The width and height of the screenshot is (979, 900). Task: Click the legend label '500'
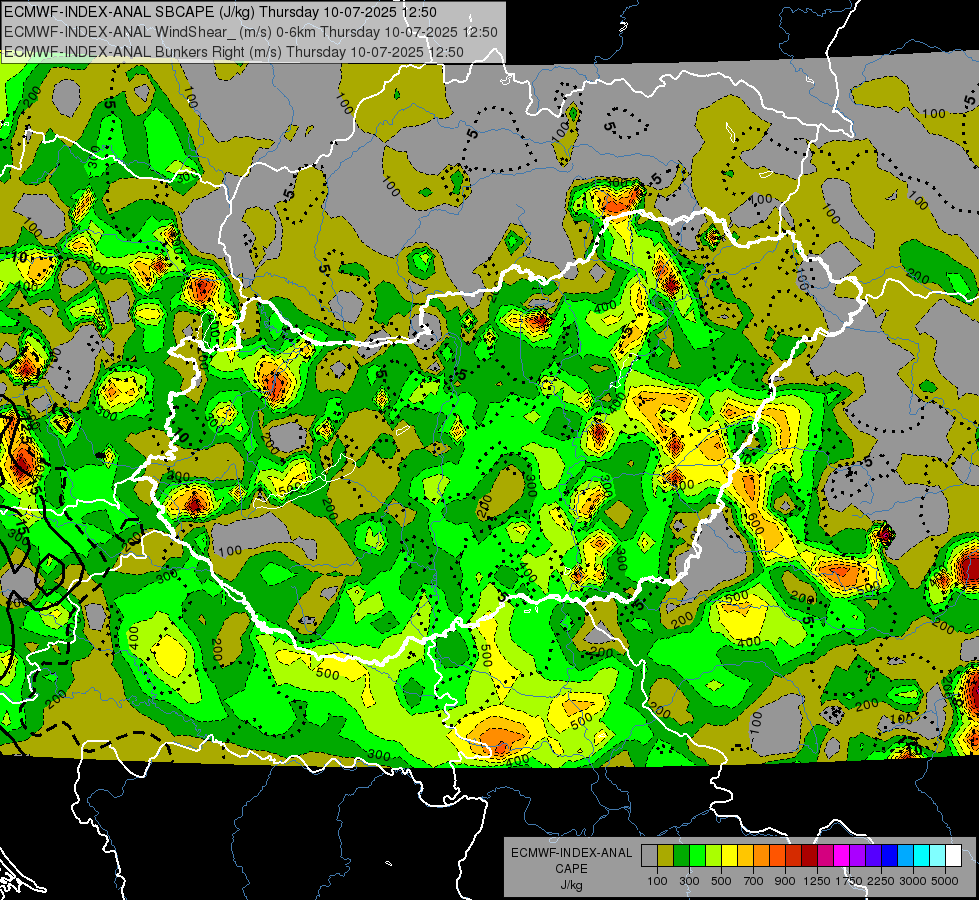pyautogui.click(x=721, y=881)
